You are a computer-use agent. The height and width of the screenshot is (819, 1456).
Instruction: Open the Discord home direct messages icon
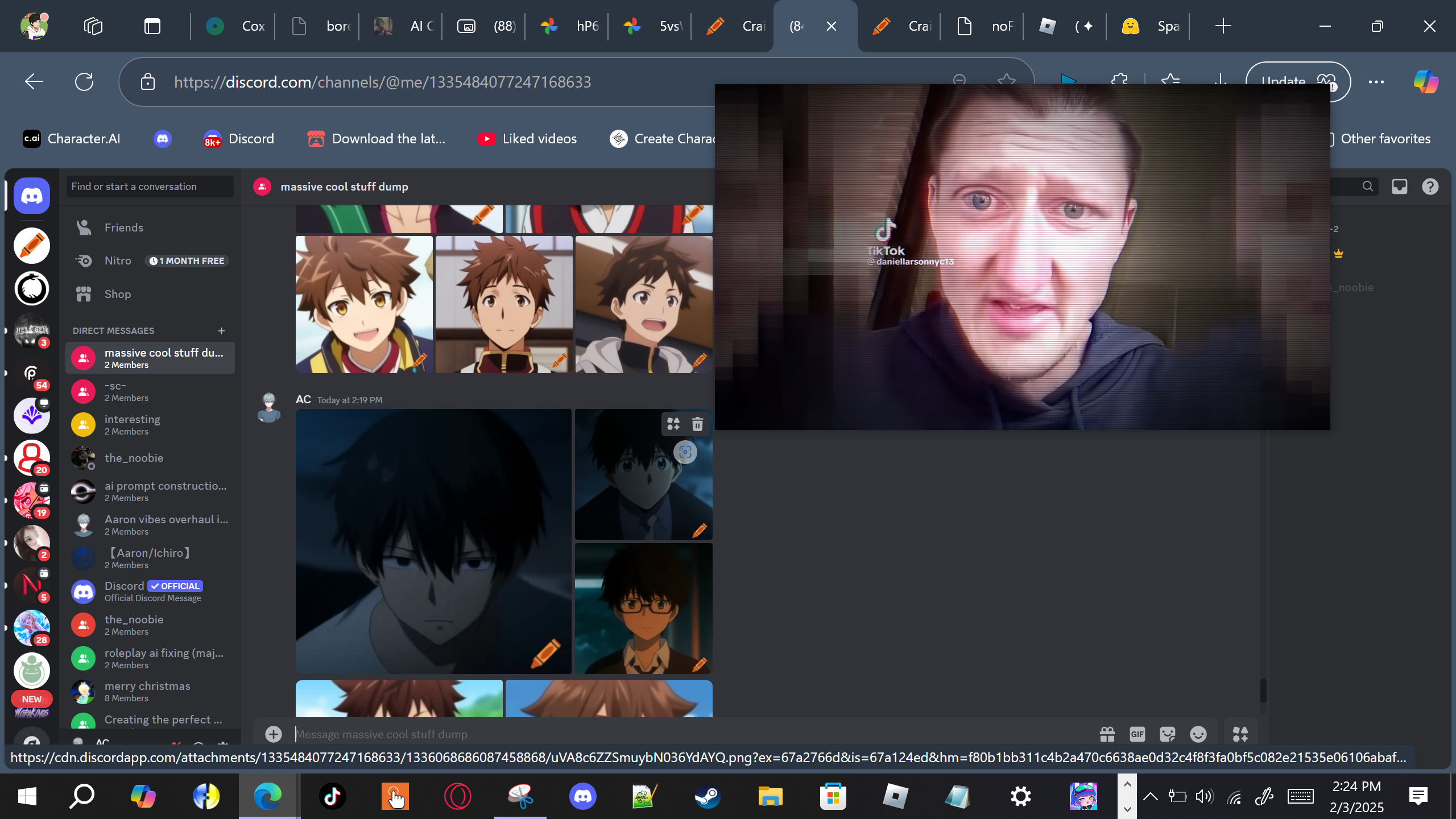click(x=32, y=196)
